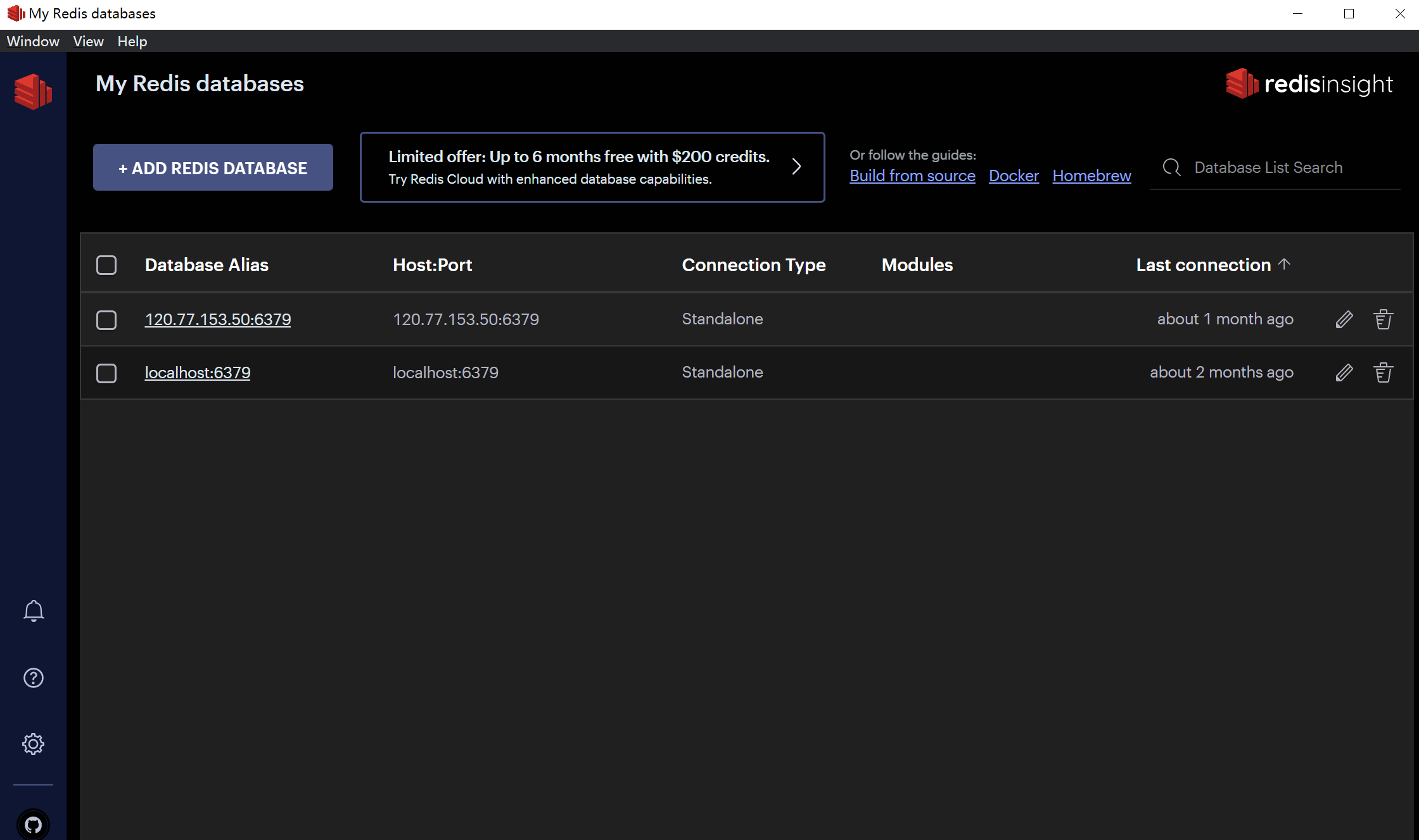
Task: Open the settings gear in the sidebar
Action: pyautogui.click(x=34, y=744)
